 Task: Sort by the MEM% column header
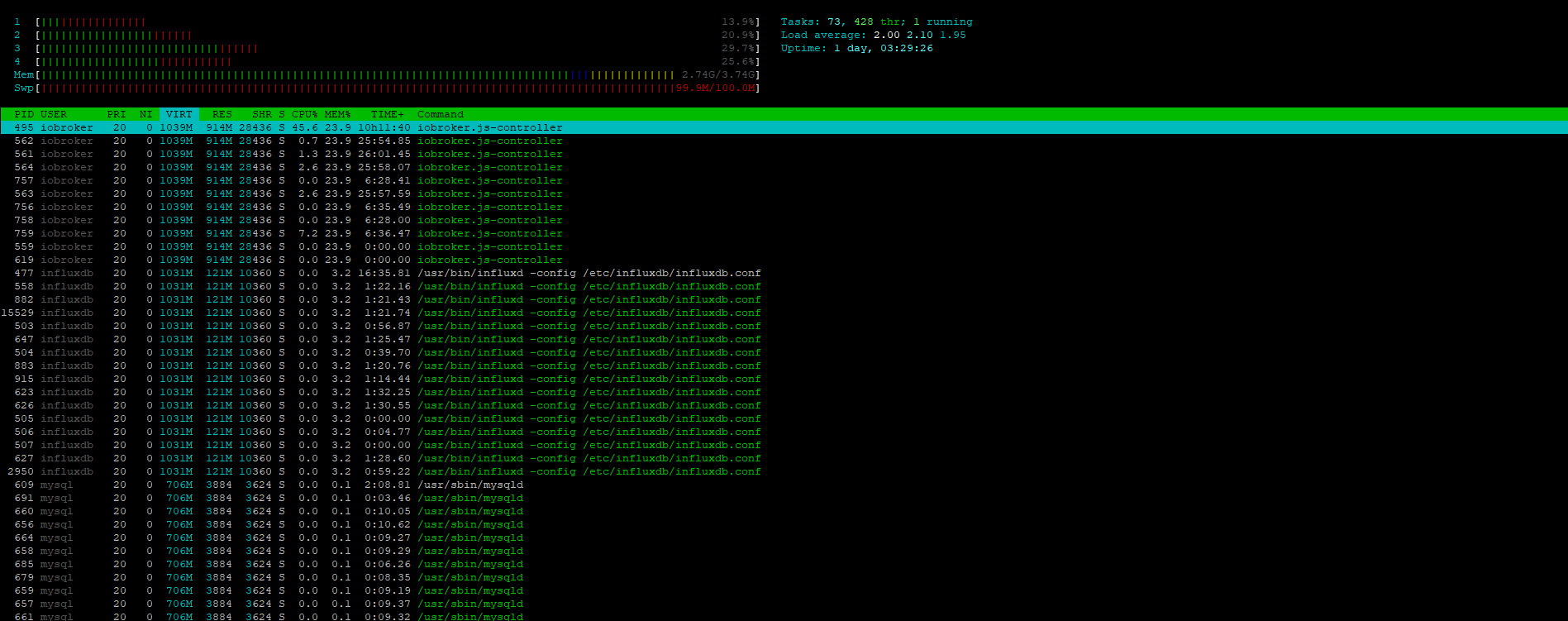tap(338, 114)
